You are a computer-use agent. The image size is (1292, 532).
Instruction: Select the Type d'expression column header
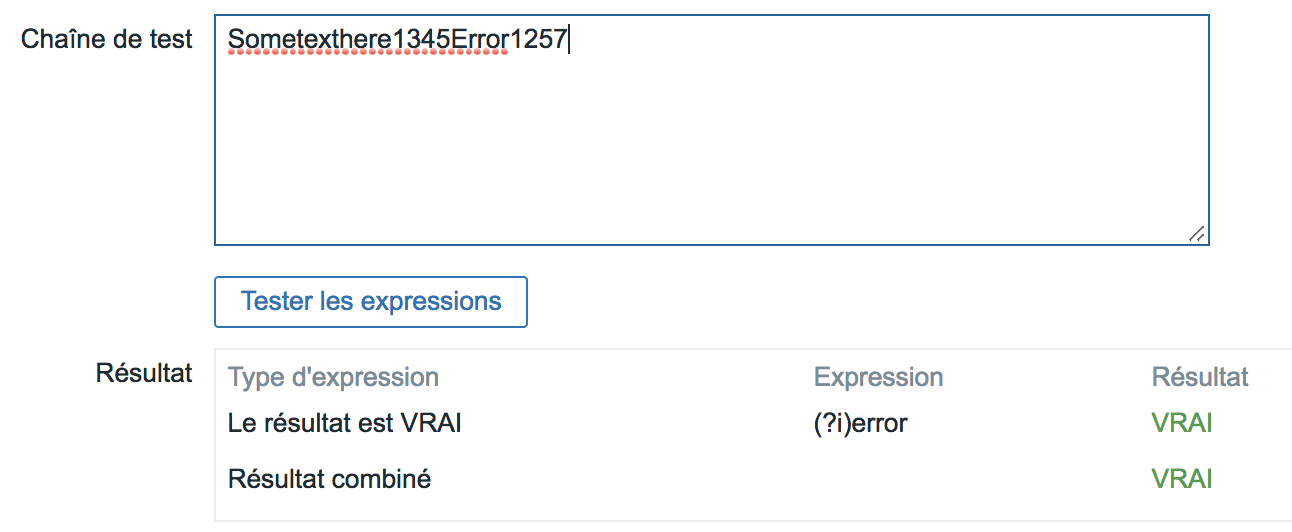[333, 378]
